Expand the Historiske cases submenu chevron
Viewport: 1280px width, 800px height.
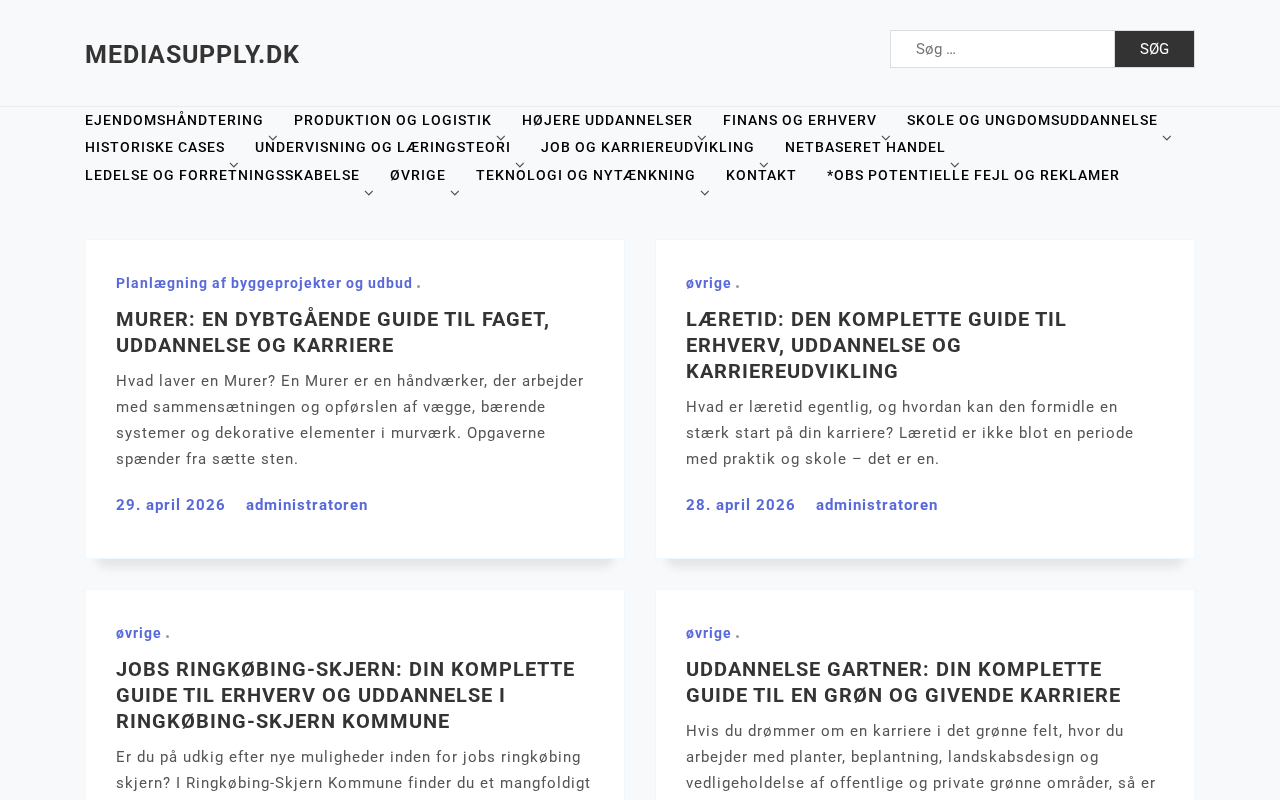pos(234,165)
